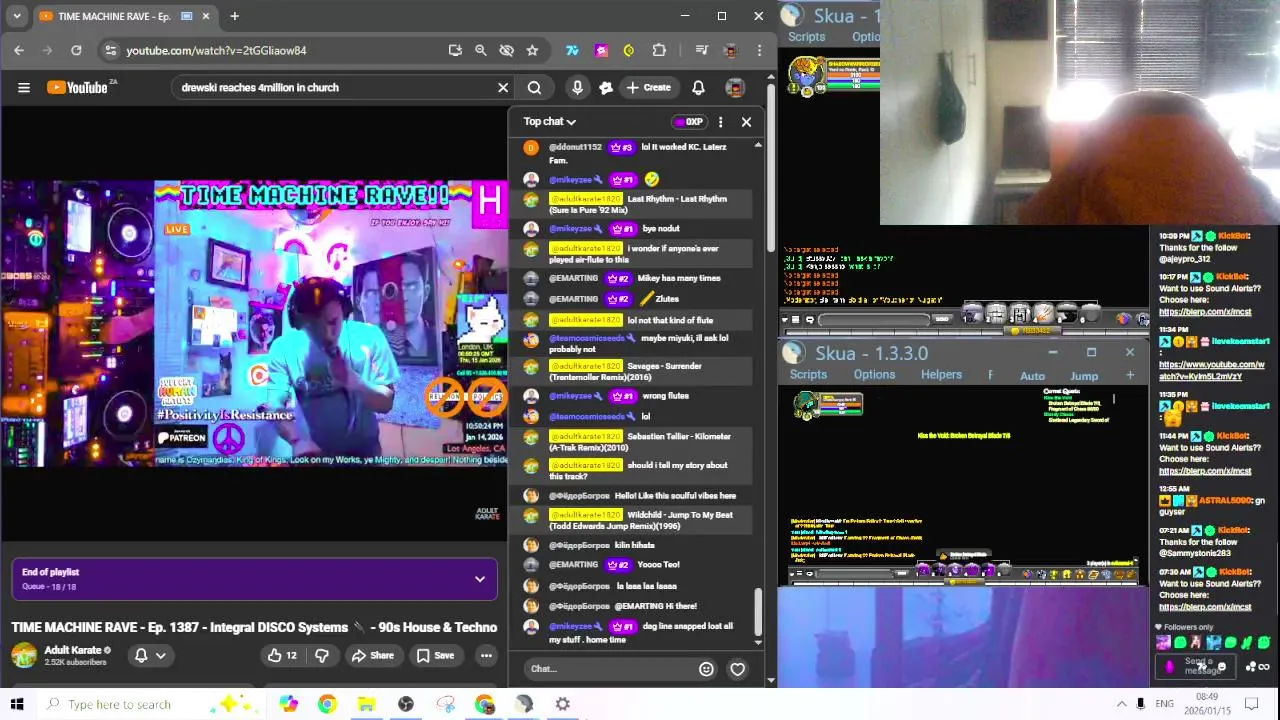Open Helpers menu in lower Skua window

941,375
